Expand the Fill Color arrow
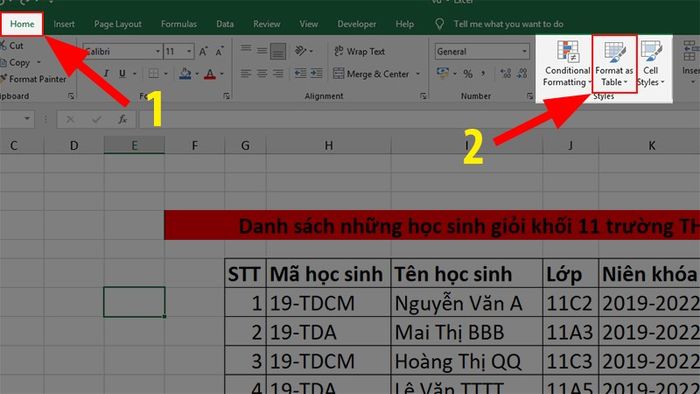 (197, 74)
